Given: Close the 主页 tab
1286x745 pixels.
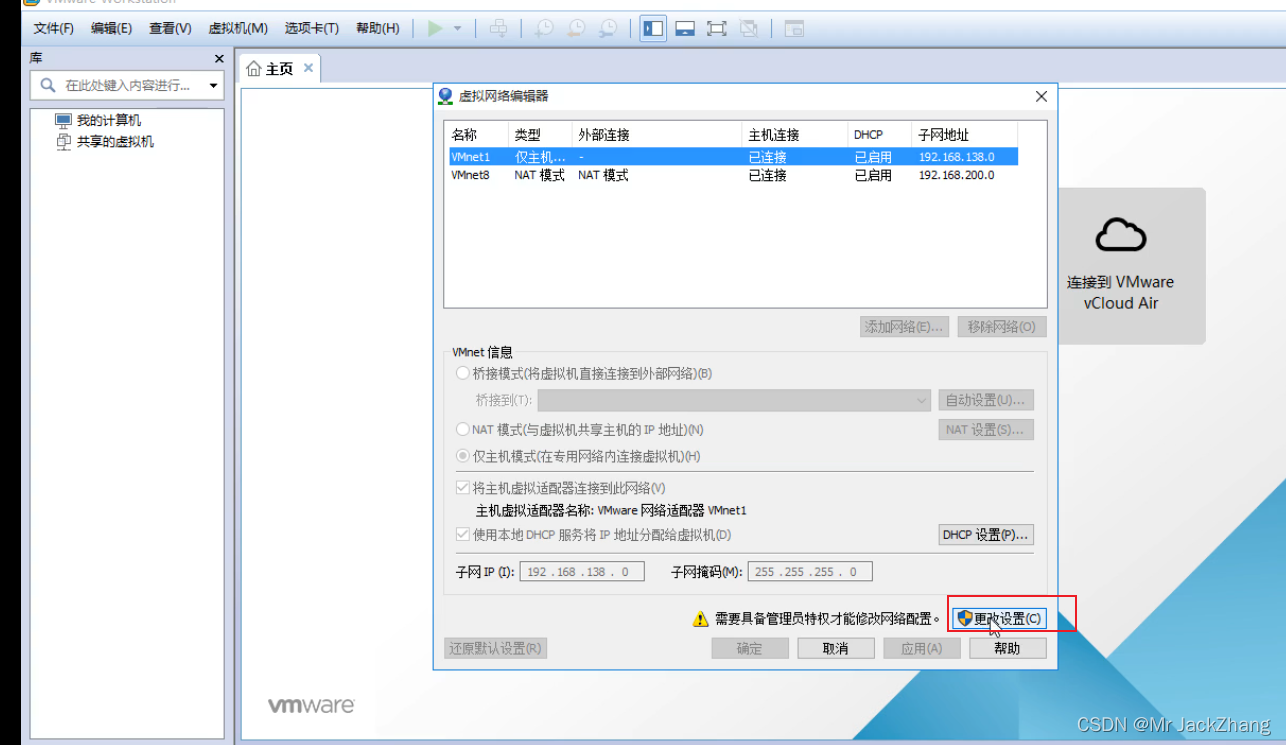Looking at the screenshot, I should coord(308,68).
